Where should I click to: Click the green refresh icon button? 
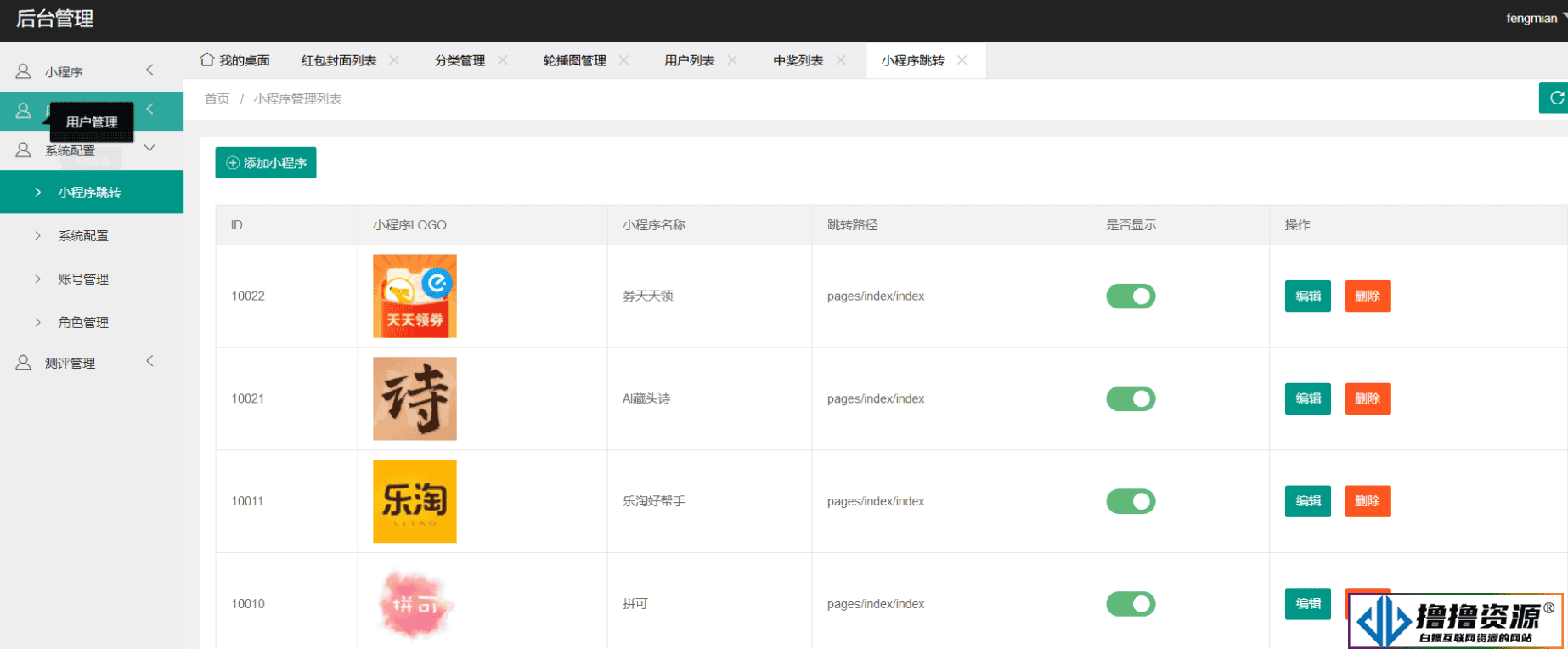pyautogui.click(x=1556, y=98)
